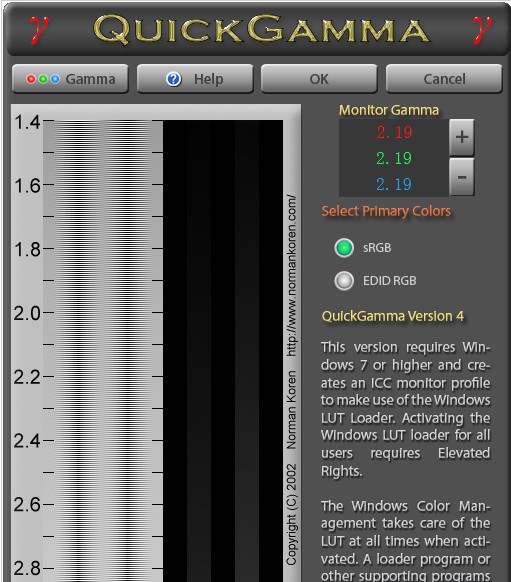Click the blue question mark Help icon
This screenshot has height=582, width=511.
(x=173, y=79)
